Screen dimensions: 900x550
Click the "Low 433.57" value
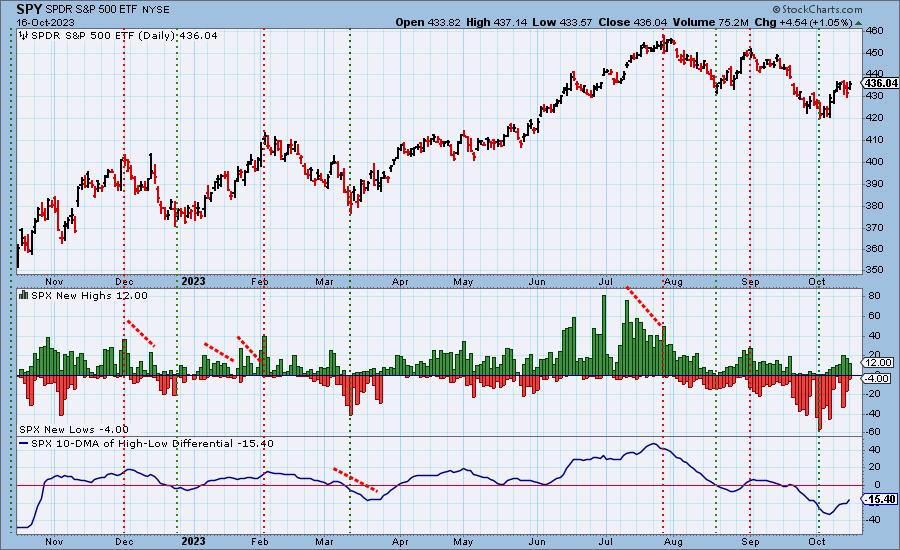pyautogui.click(x=562, y=22)
